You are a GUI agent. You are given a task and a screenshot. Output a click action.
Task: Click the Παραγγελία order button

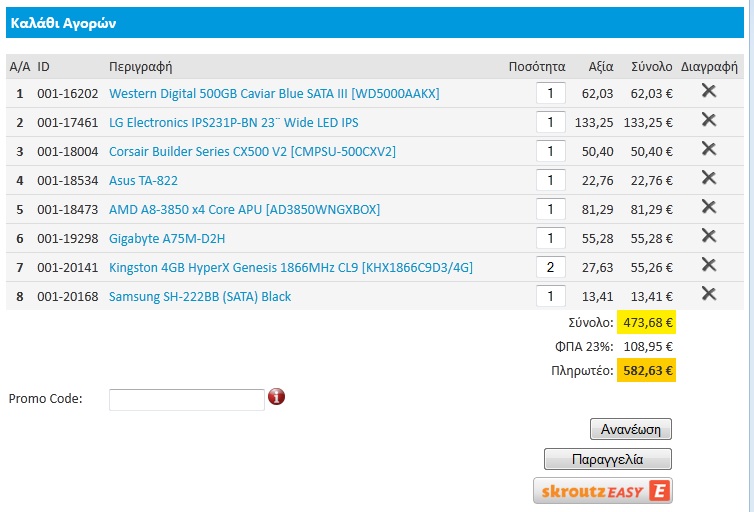pyautogui.click(x=608, y=459)
